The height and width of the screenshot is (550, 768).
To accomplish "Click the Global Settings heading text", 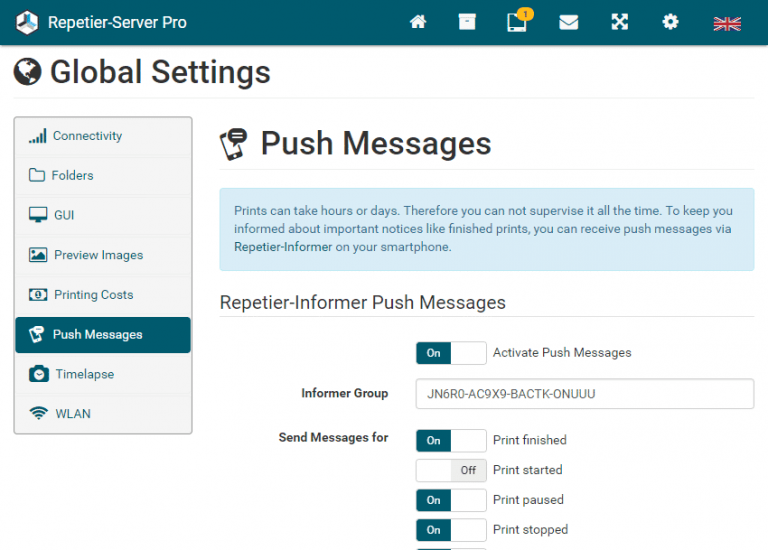I will coord(160,72).
